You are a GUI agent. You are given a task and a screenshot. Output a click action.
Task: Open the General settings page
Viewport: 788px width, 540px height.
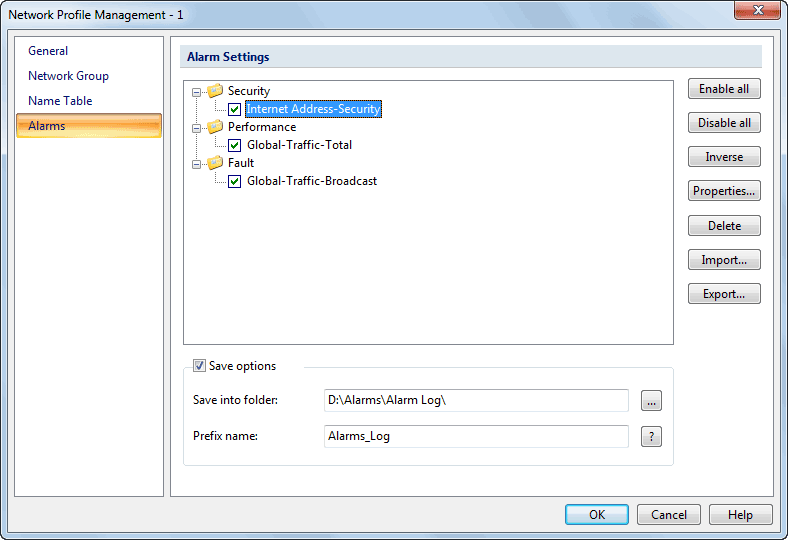(x=48, y=51)
